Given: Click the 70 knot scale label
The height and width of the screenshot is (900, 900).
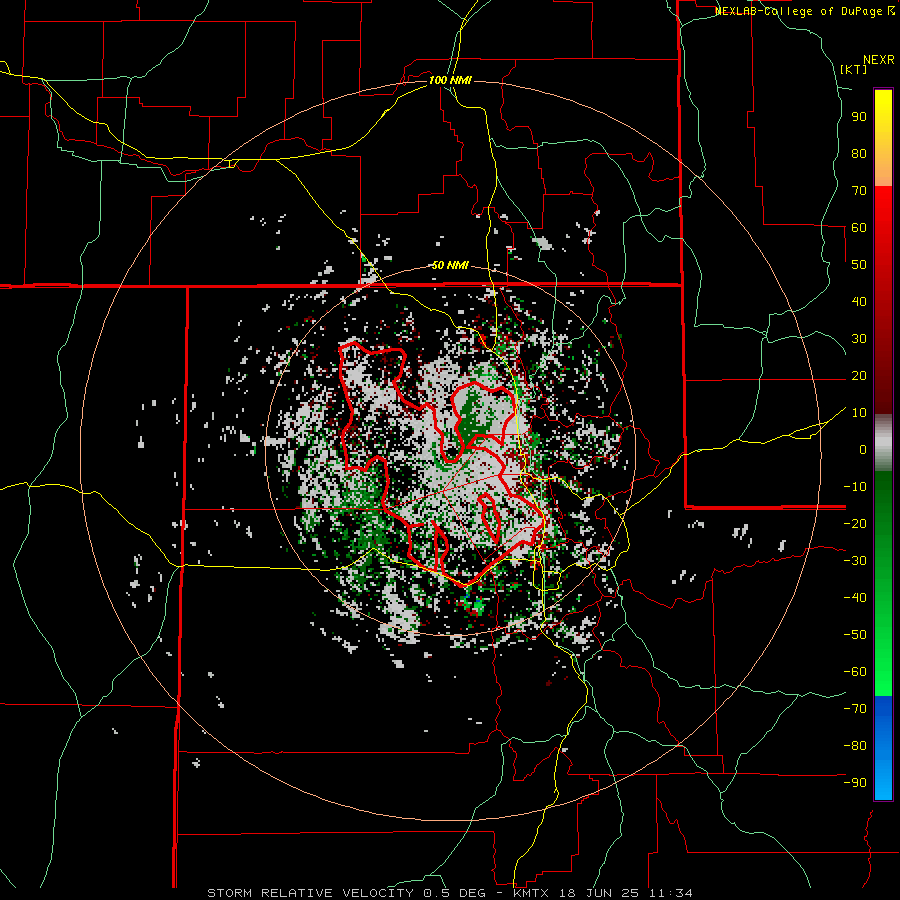Looking at the screenshot, I should click(x=859, y=191).
